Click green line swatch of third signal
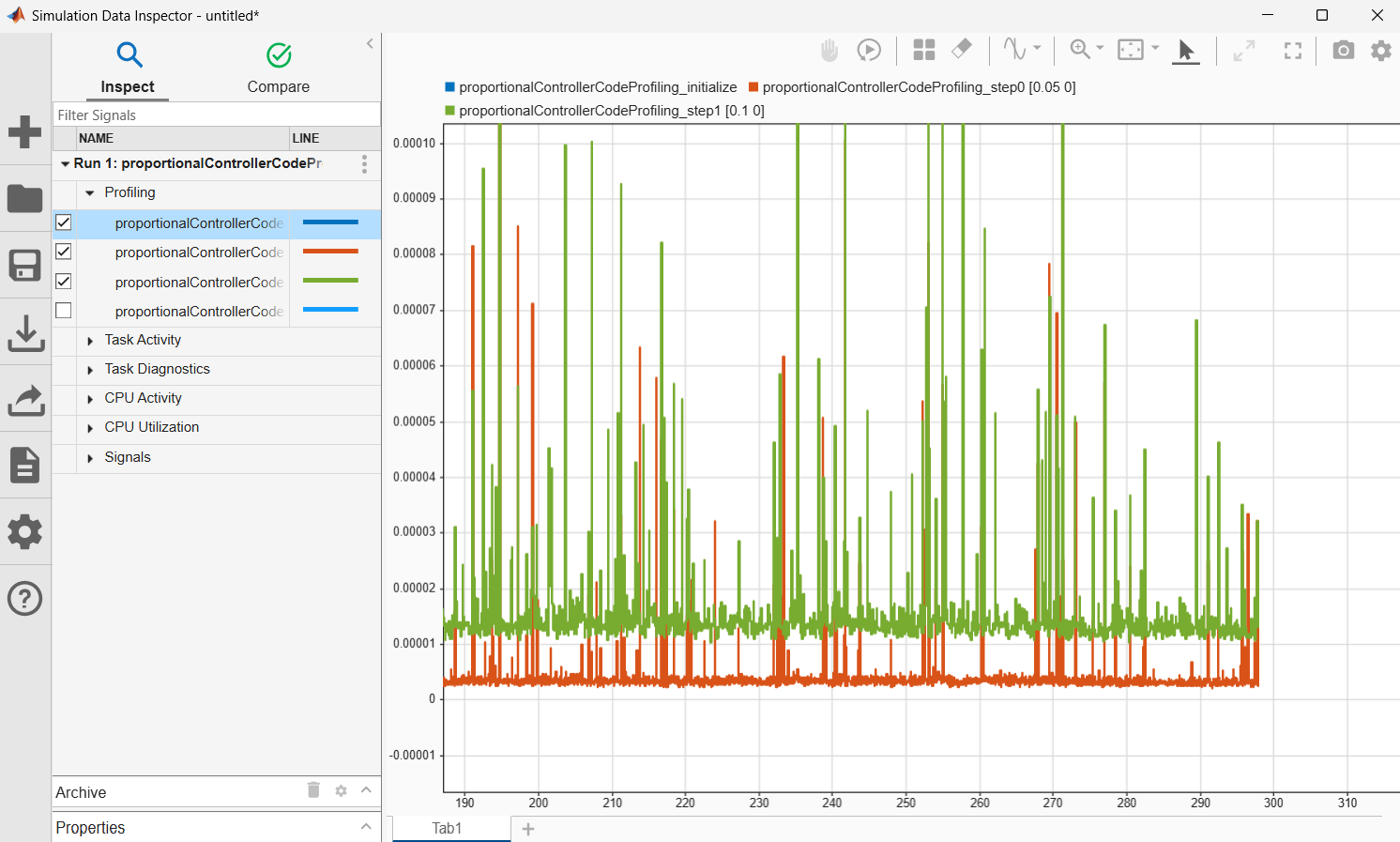This screenshot has height=842, width=1400. [x=330, y=281]
